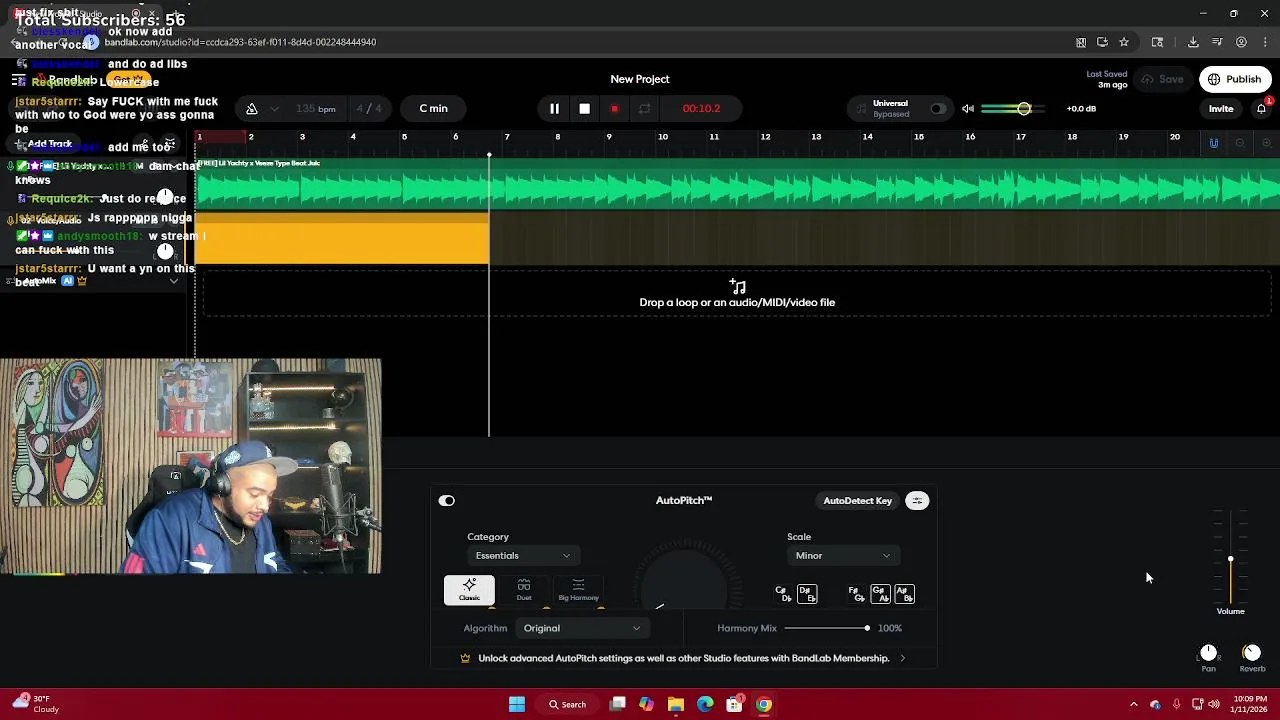This screenshot has height=720, width=1280.
Task: Edit the 135 bpm tempo field
Action: pos(315,108)
